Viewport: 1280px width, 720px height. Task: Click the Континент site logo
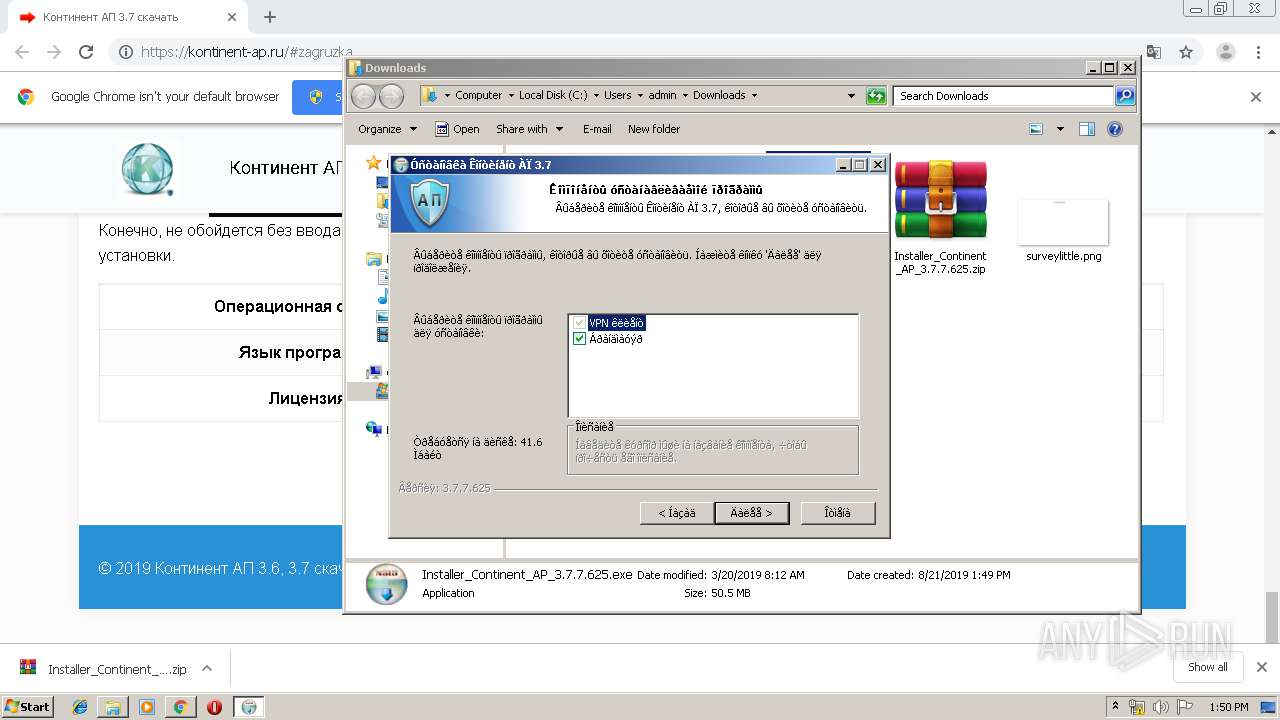(x=147, y=167)
